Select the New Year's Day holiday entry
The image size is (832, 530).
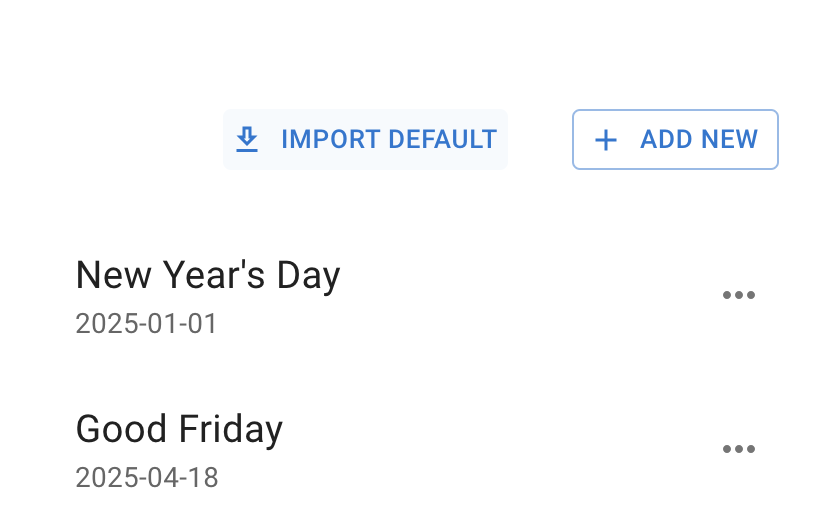pyautogui.click(x=208, y=275)
